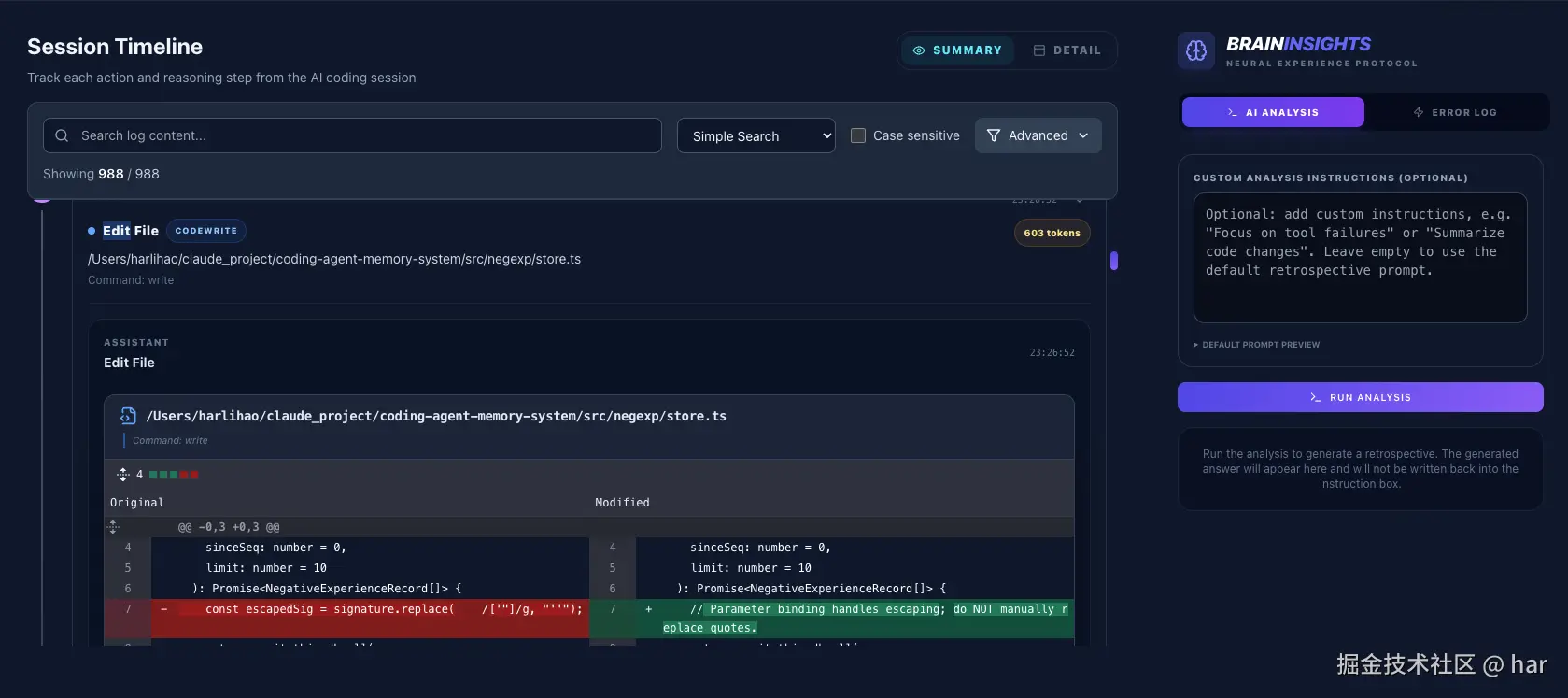This screenshot has width=1568, height=698.
Task: Click the expand-lines icon in the hunk header row
Action: [x=114, y=527]
